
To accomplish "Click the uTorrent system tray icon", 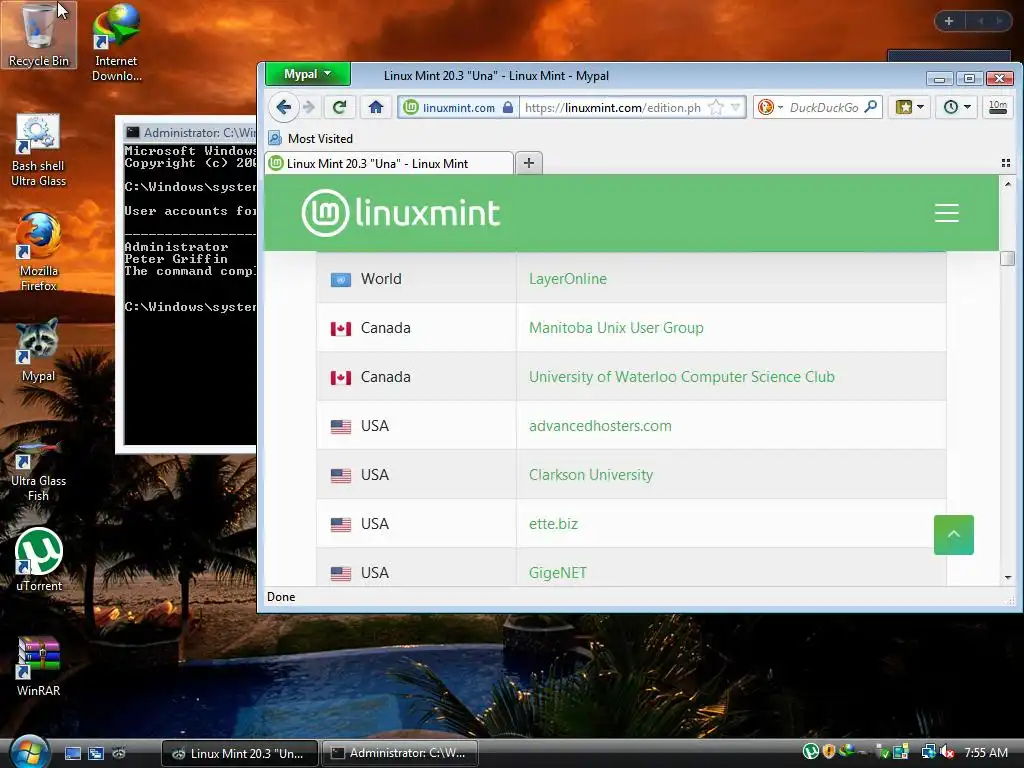I will pyautogui.click(x=810, y=752).
